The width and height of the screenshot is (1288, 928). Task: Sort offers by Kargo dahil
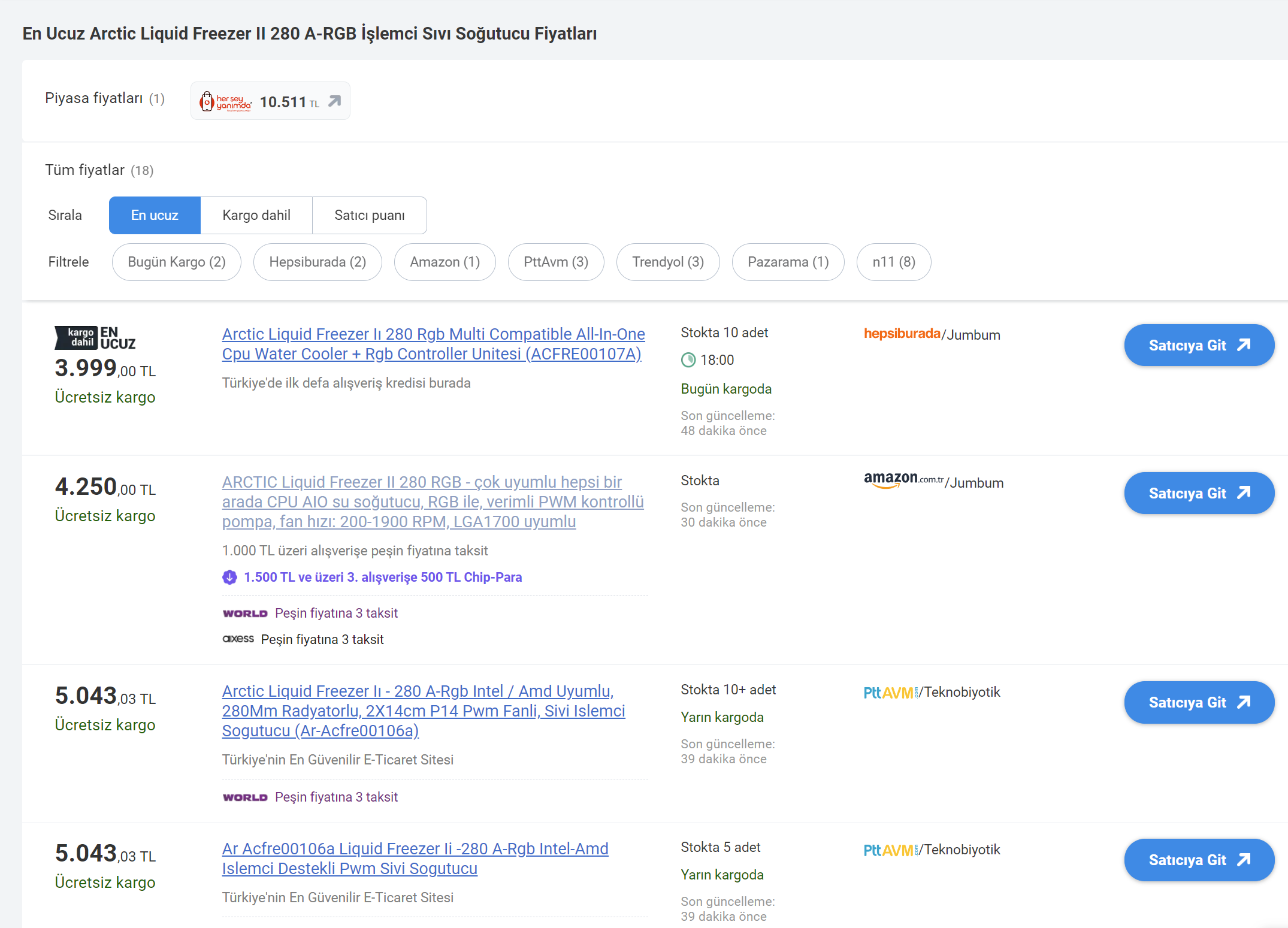click(x=256, y=215)
